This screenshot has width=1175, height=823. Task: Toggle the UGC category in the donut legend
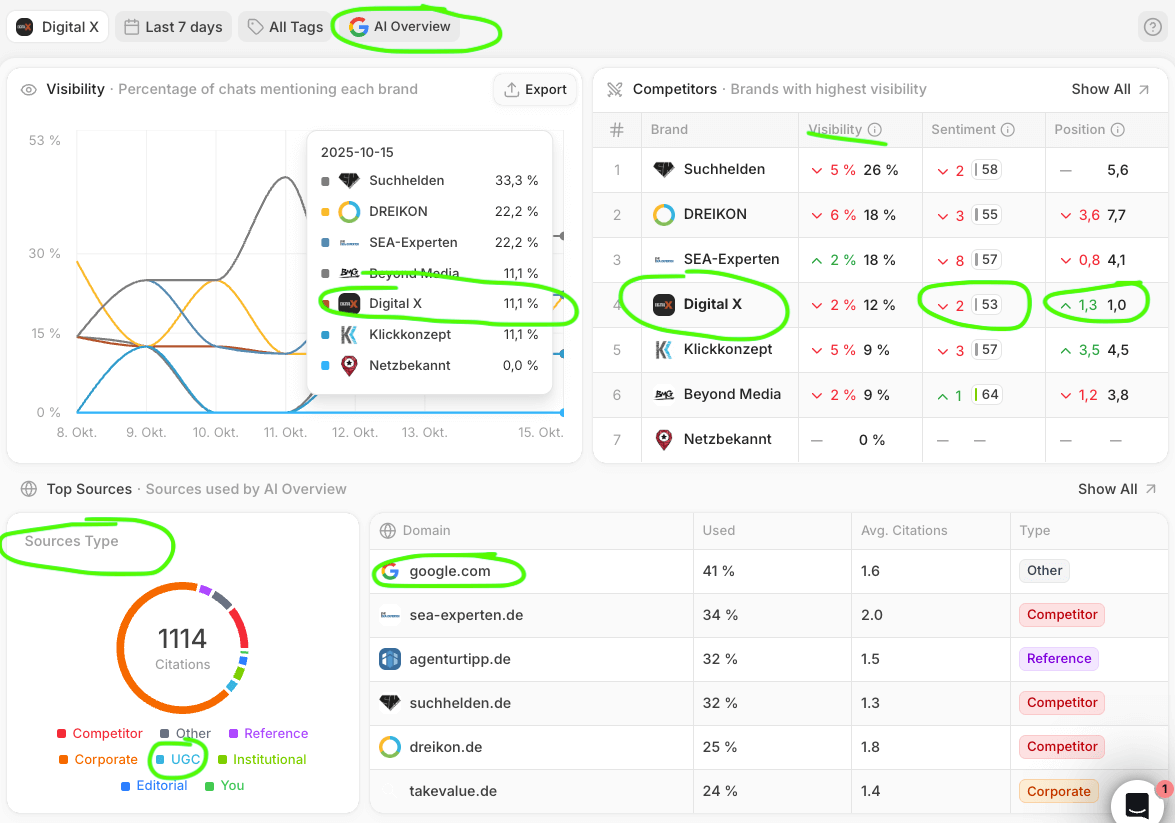tap(178, 759)
